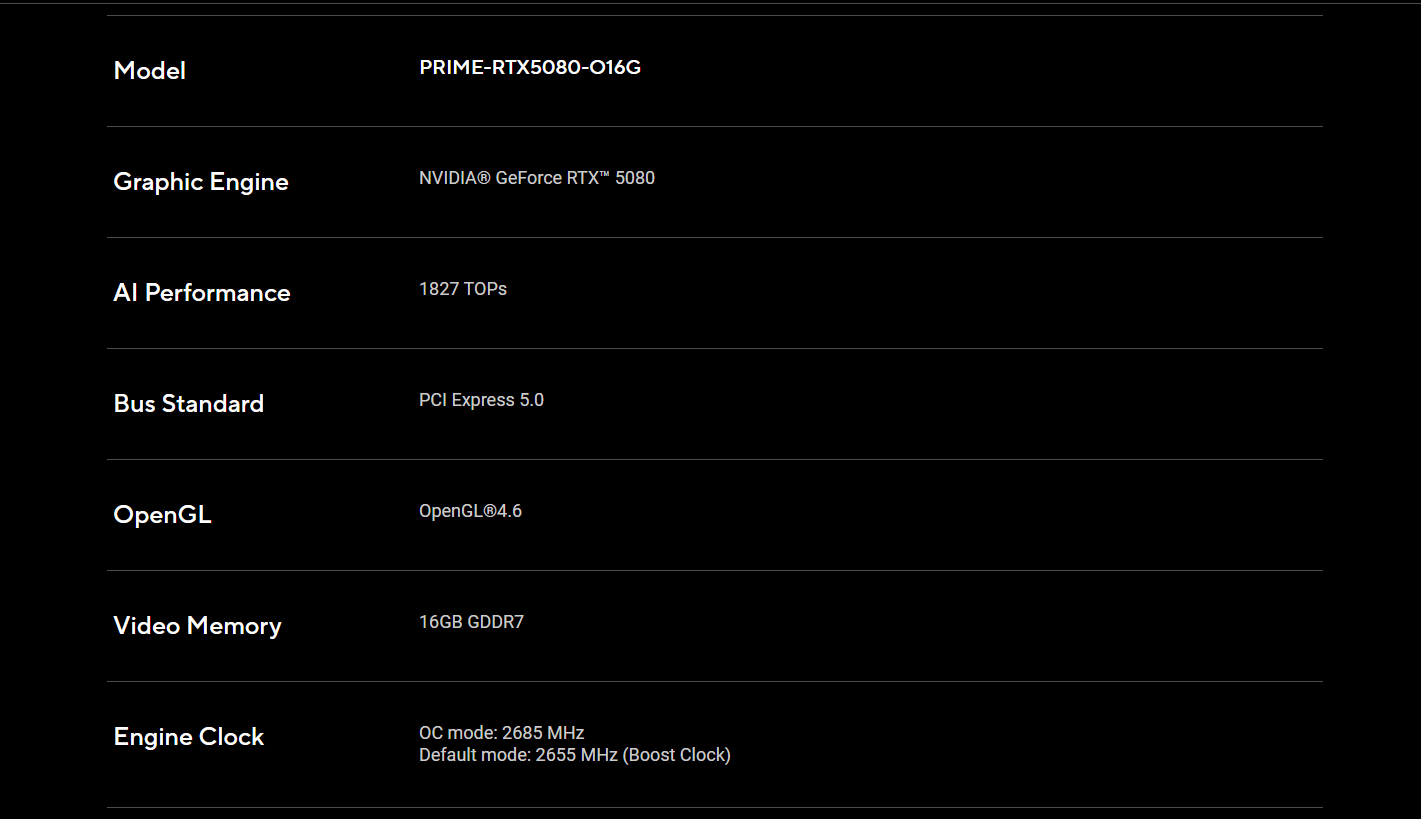
Task: Click the "AI Performance" spec label
Action: click(x=202, y=293)
